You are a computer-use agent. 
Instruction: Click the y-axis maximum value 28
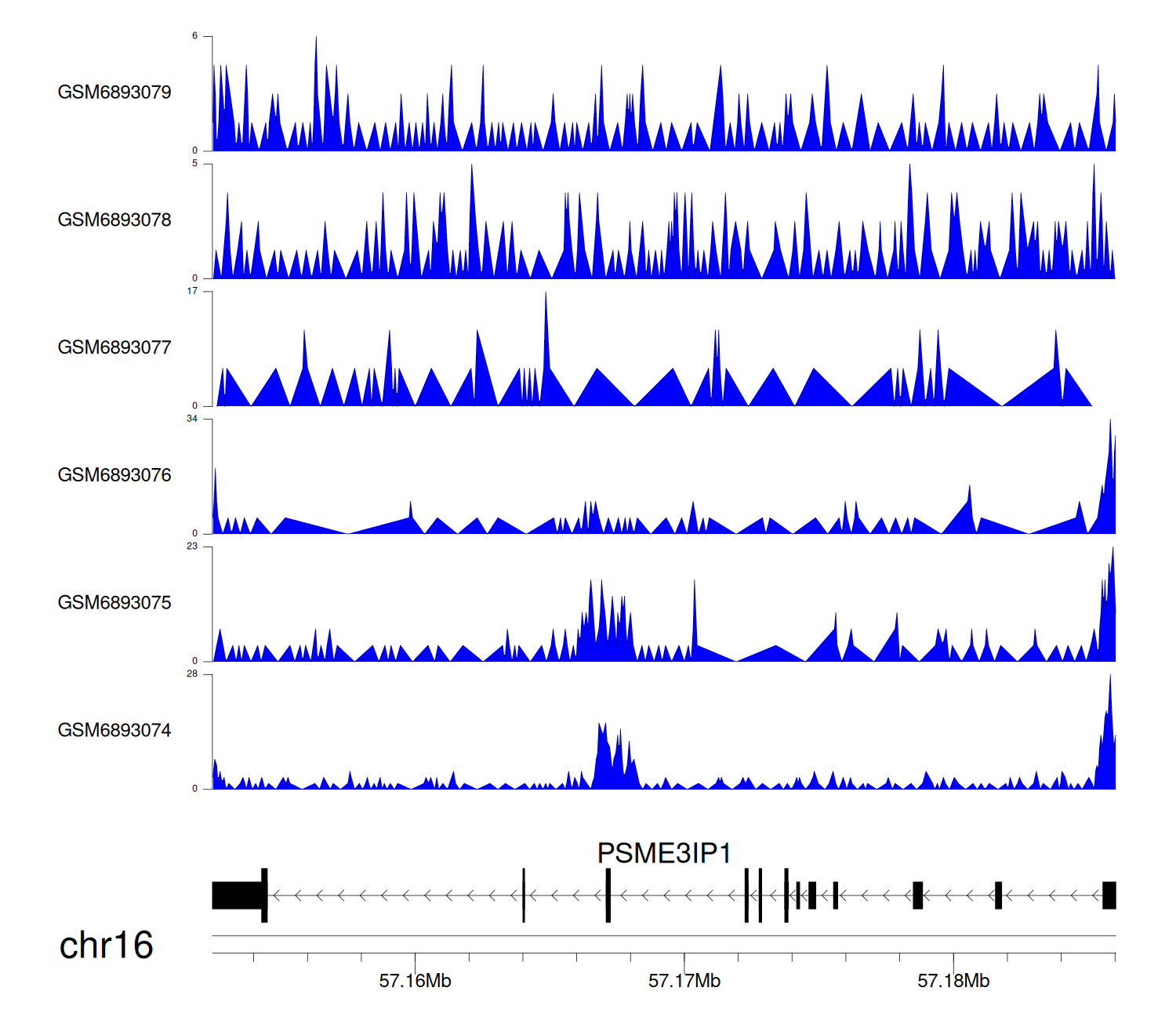pos(192,674)
